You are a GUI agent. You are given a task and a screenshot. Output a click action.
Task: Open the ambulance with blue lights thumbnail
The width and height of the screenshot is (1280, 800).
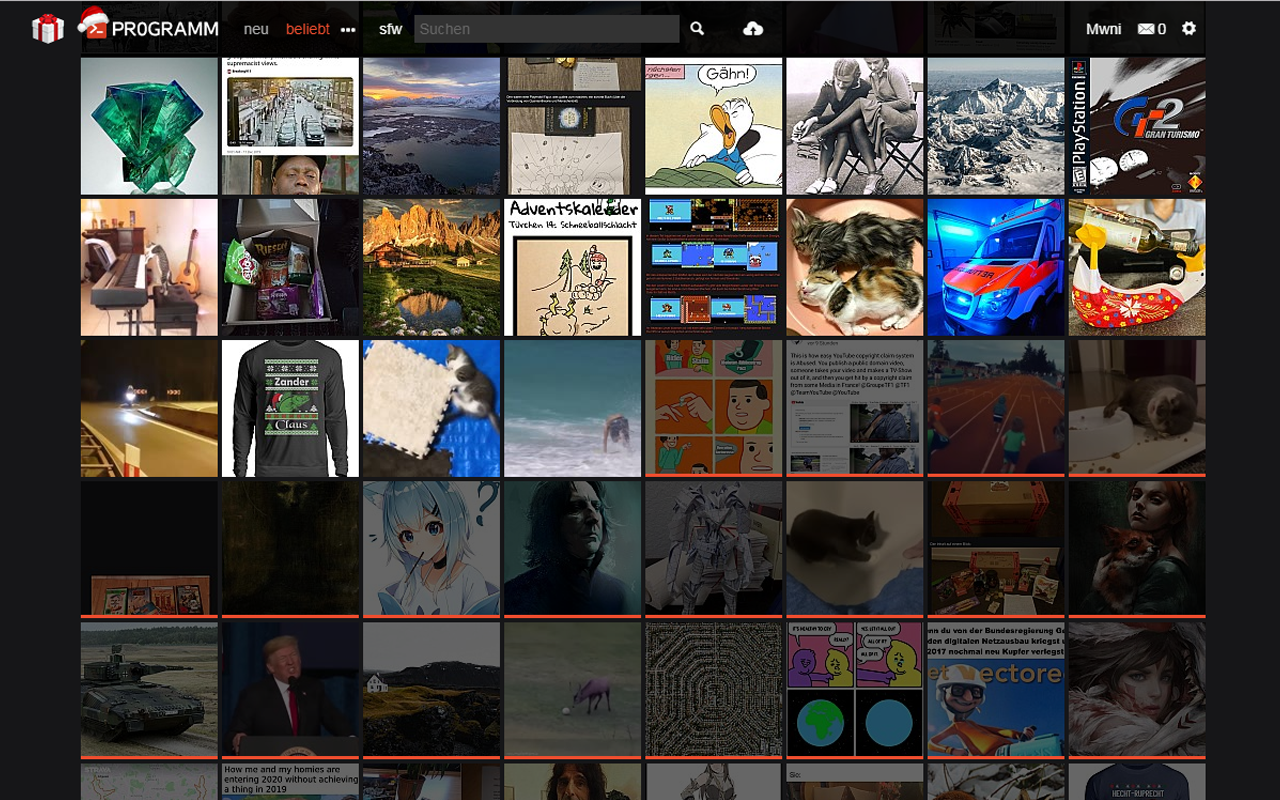(996, 267)
